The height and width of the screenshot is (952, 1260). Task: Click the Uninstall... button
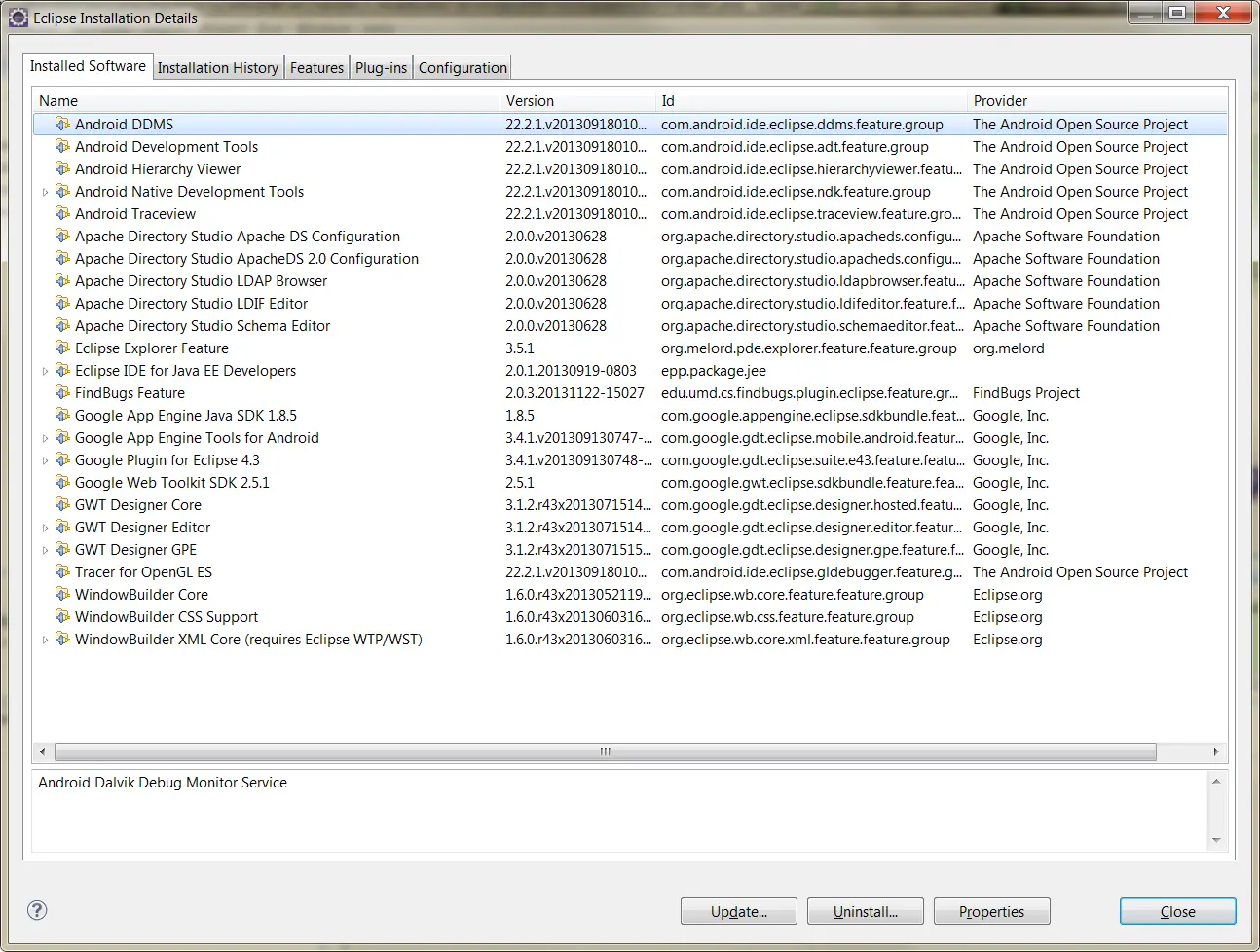coord(866,911)
